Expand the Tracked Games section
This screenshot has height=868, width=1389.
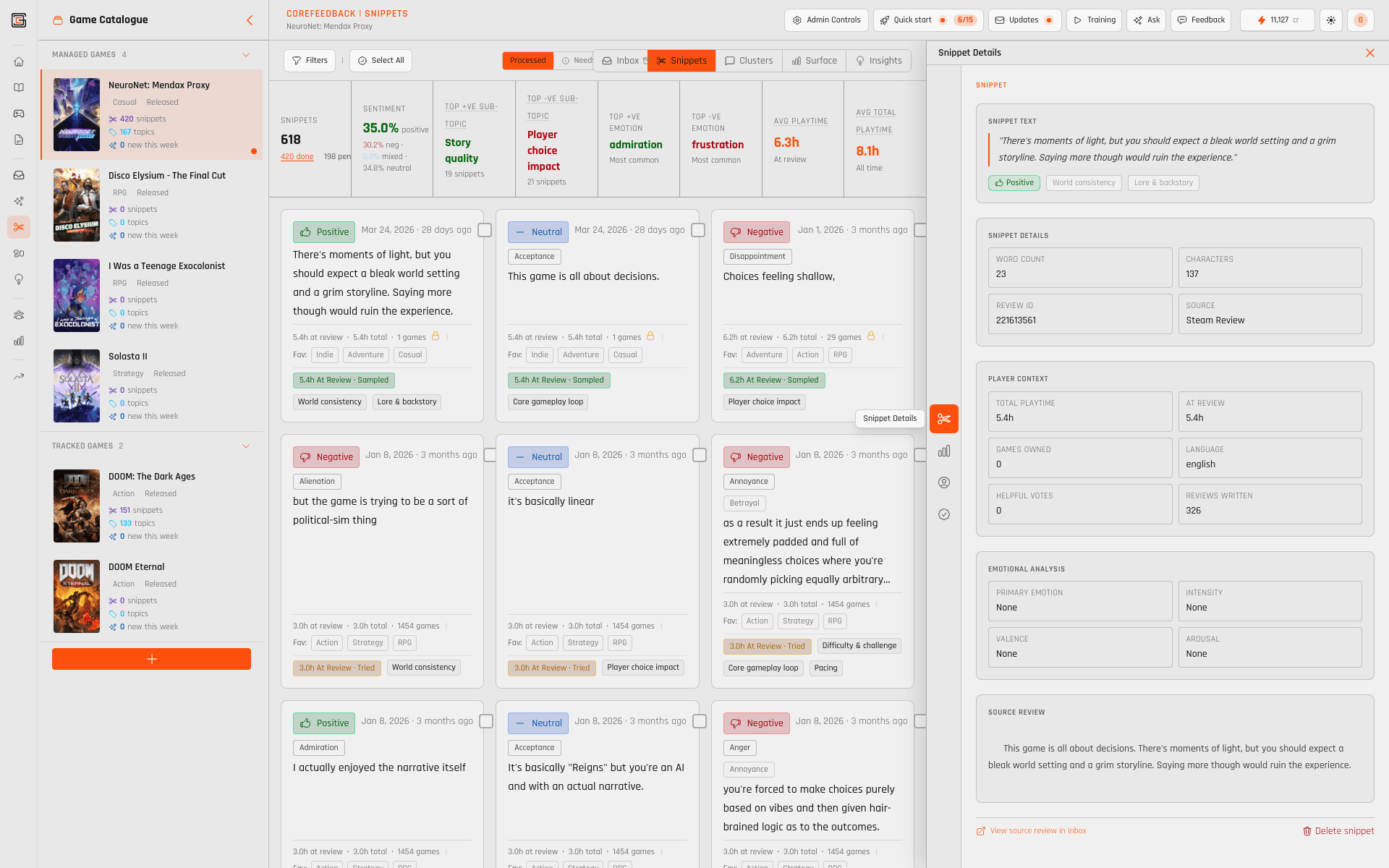click(x=246, y=446)
